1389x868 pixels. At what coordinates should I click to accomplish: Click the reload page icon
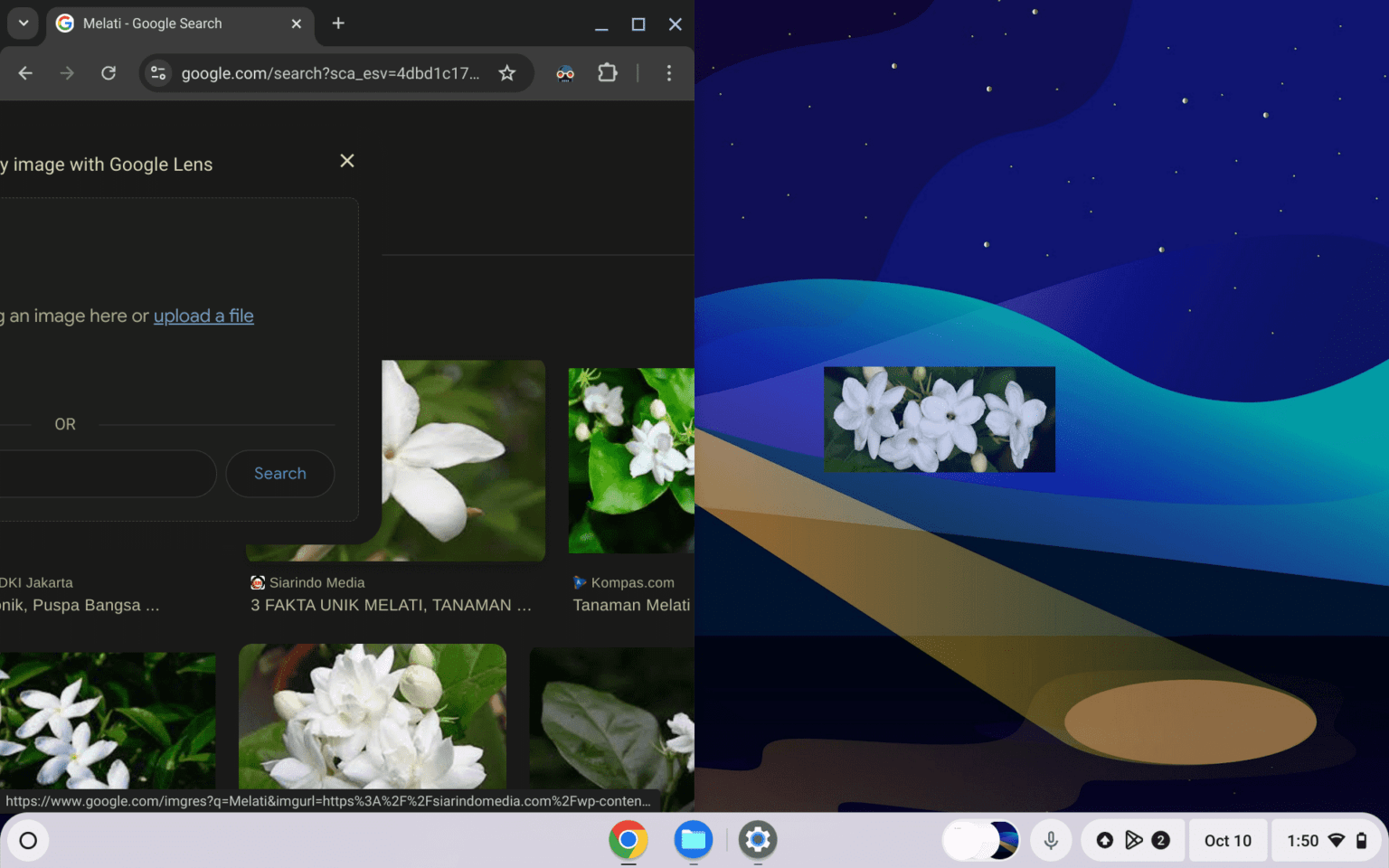pyautogui.click(x=109, y=73)
